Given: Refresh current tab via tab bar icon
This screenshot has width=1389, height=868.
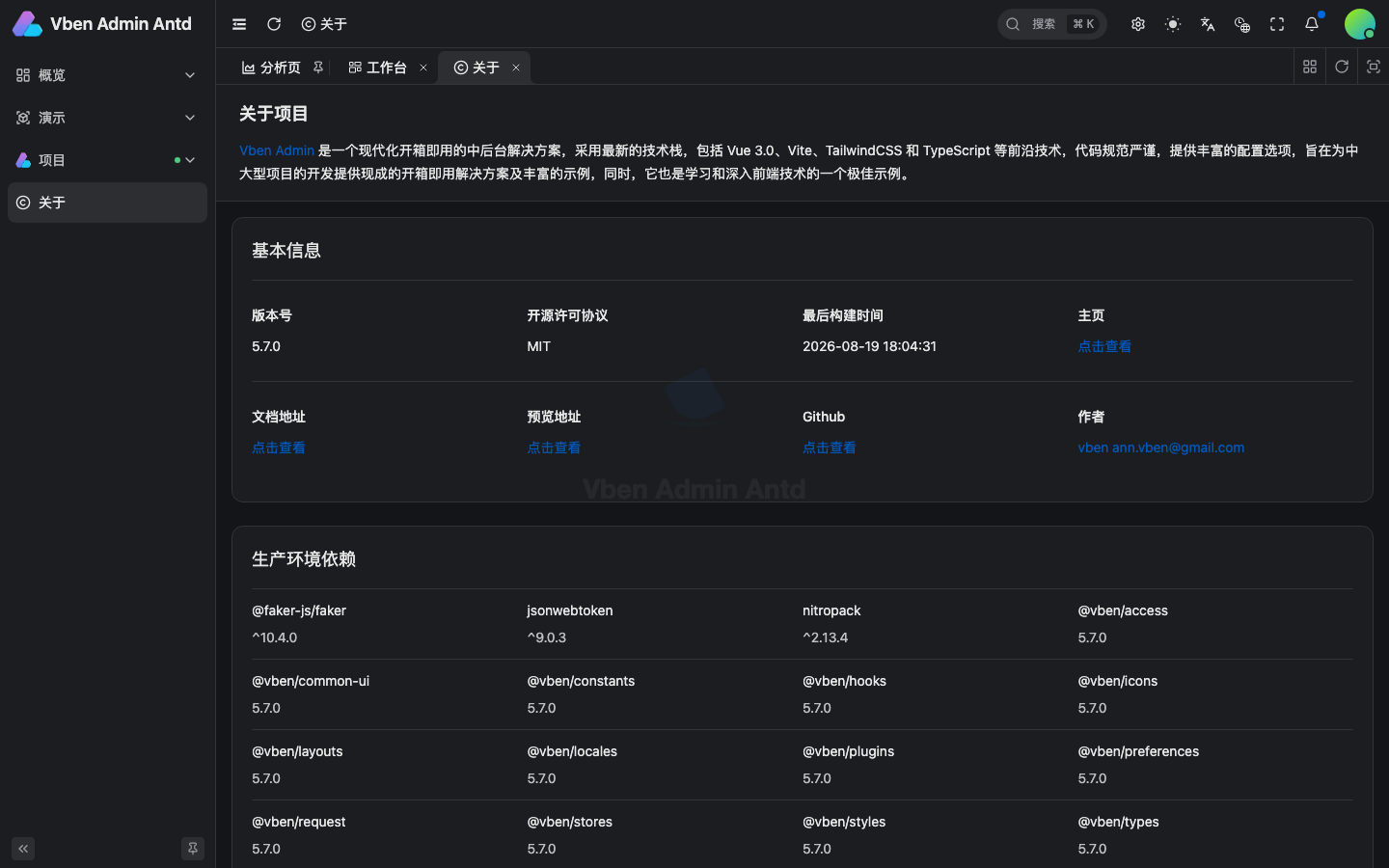Looking at the screenshot, I should (x=1342, y=67).
